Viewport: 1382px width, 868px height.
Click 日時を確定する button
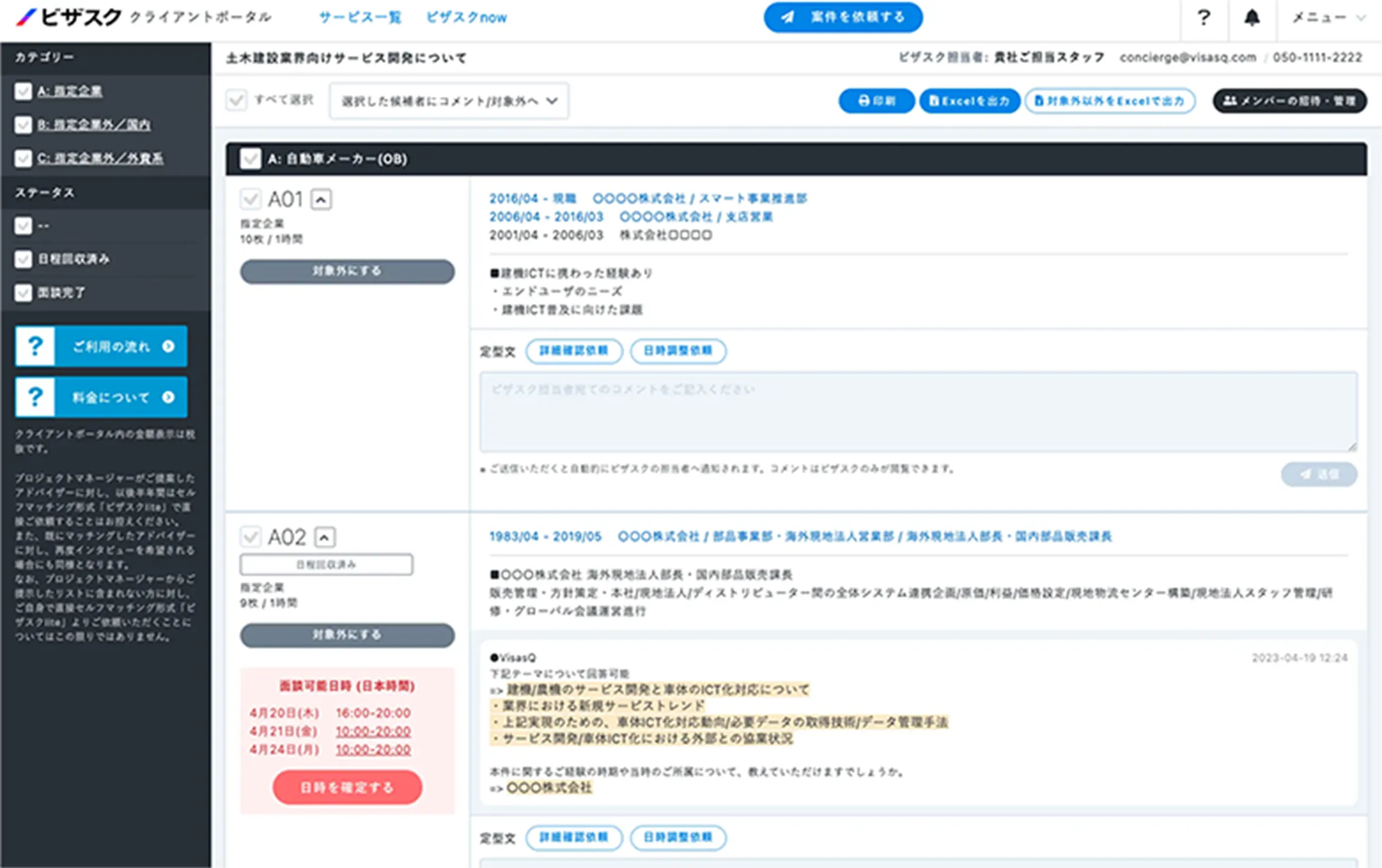pyautogui.click(x=347, y=788)
